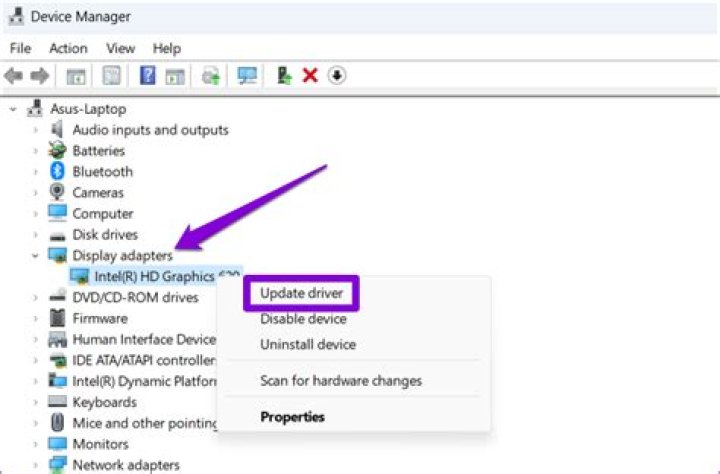Select the DVD/CD-ROM drives label

(x=135, y=298)
